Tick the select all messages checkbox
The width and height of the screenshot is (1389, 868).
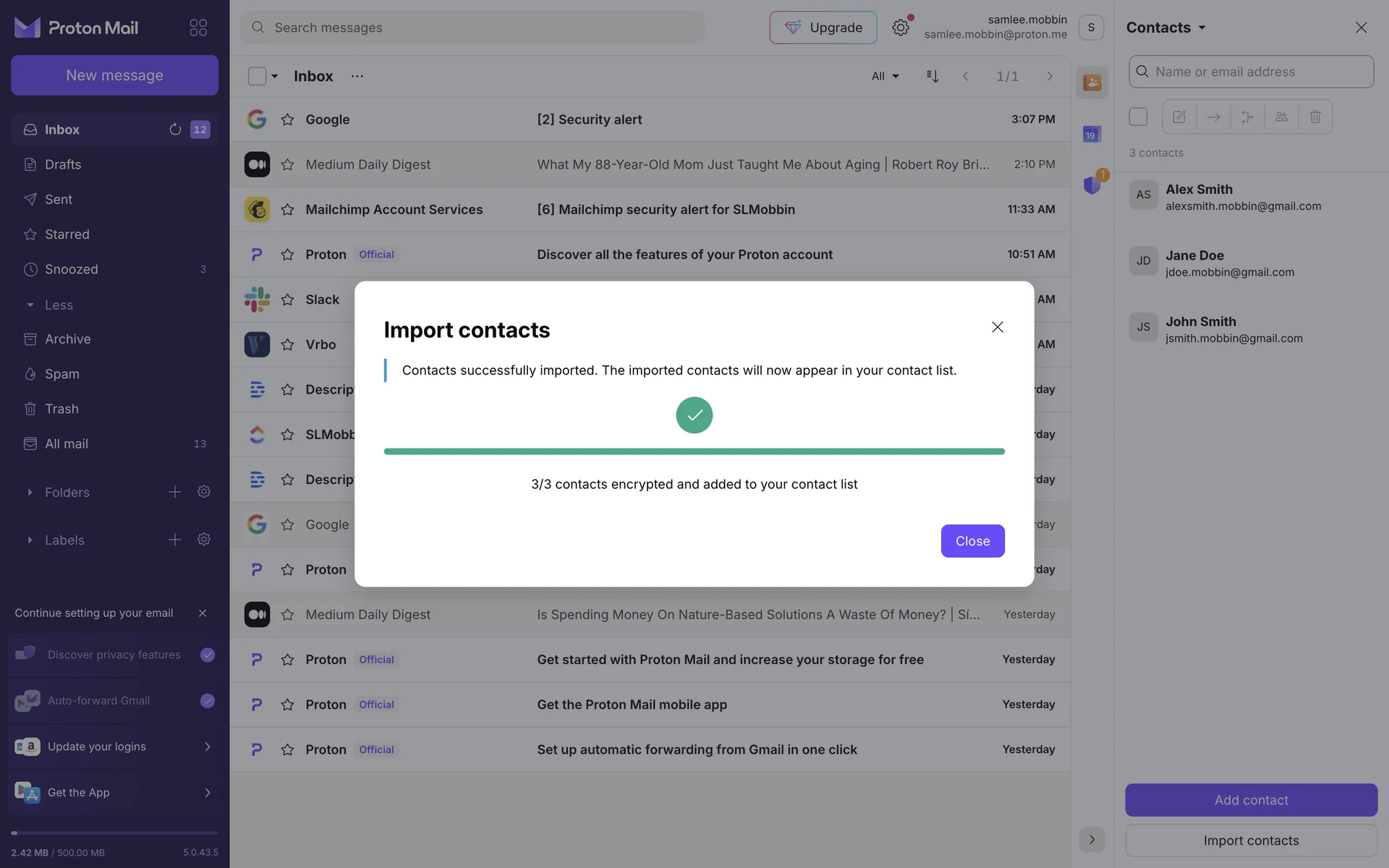257,76
